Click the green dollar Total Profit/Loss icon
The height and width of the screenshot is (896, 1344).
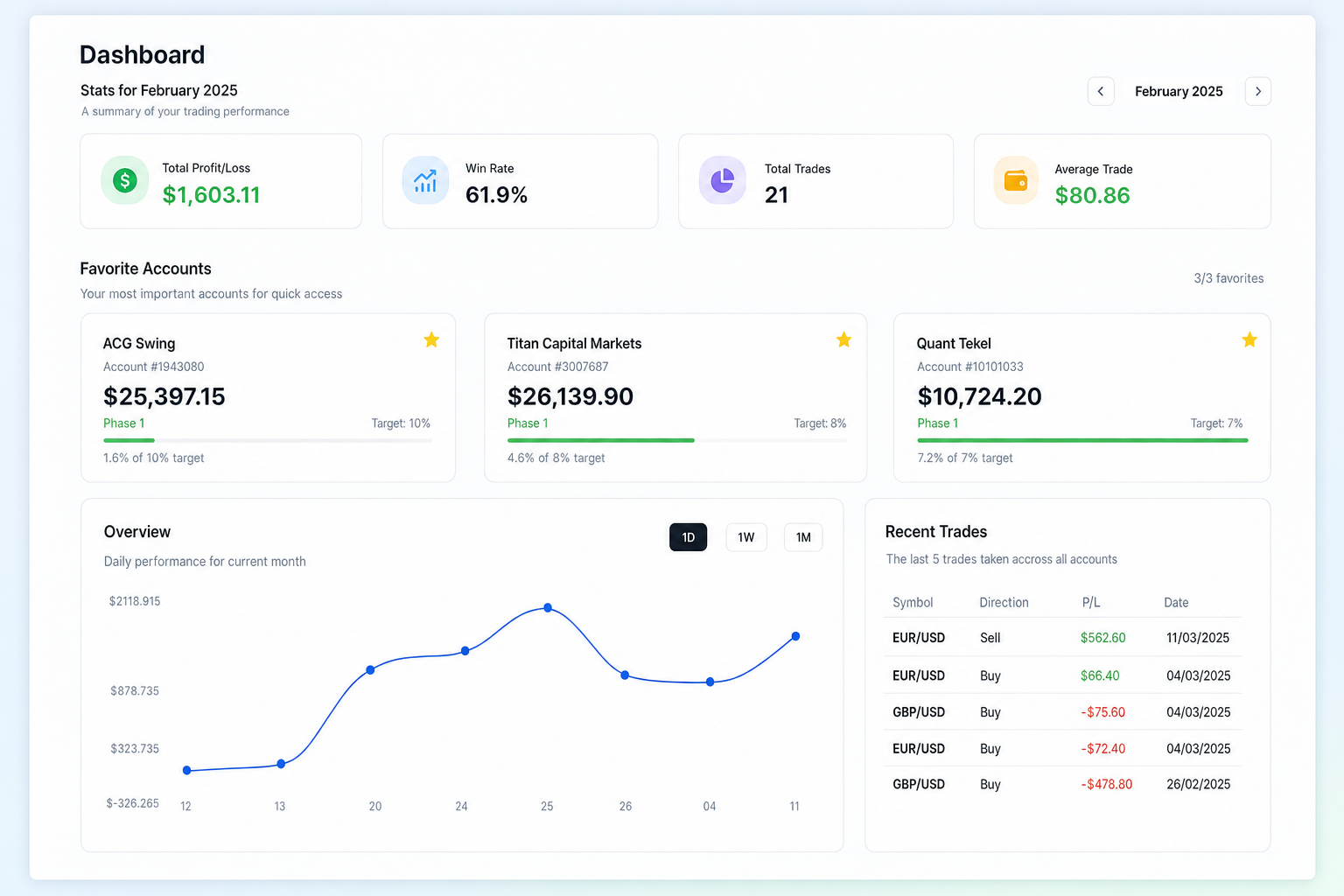pos(124,180)
